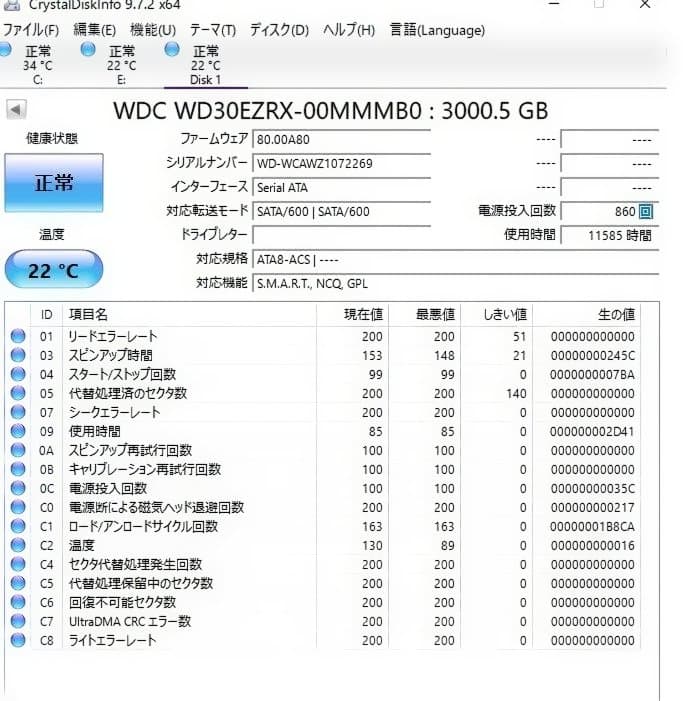This screenshot has width=700, height=701.
Task: Select threshold value 140 in row 05
Action: (x=516, y=393)
